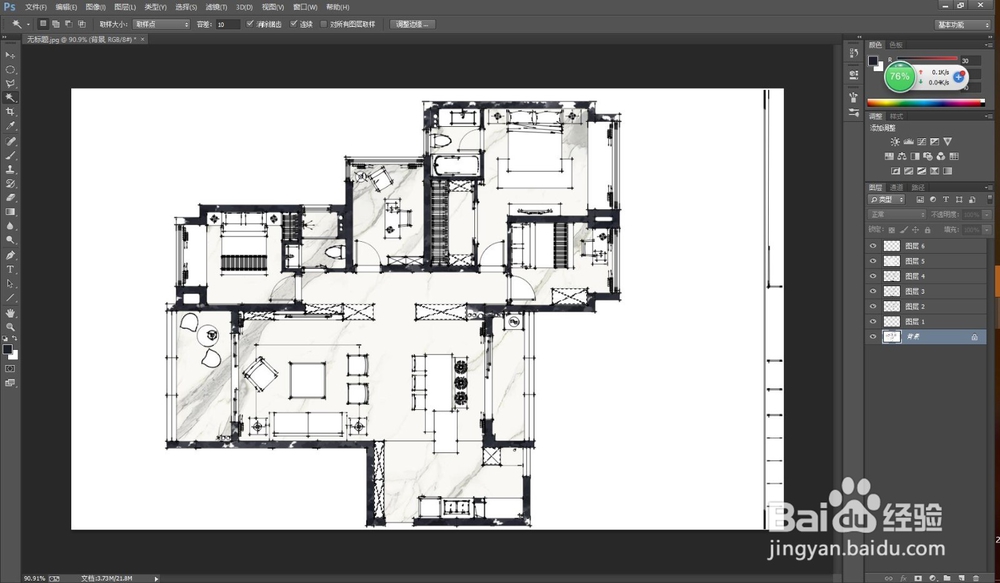Select the Blur tool
Image resolution: width=1000 pixels, height=583 pixels.
coord(10,225)
